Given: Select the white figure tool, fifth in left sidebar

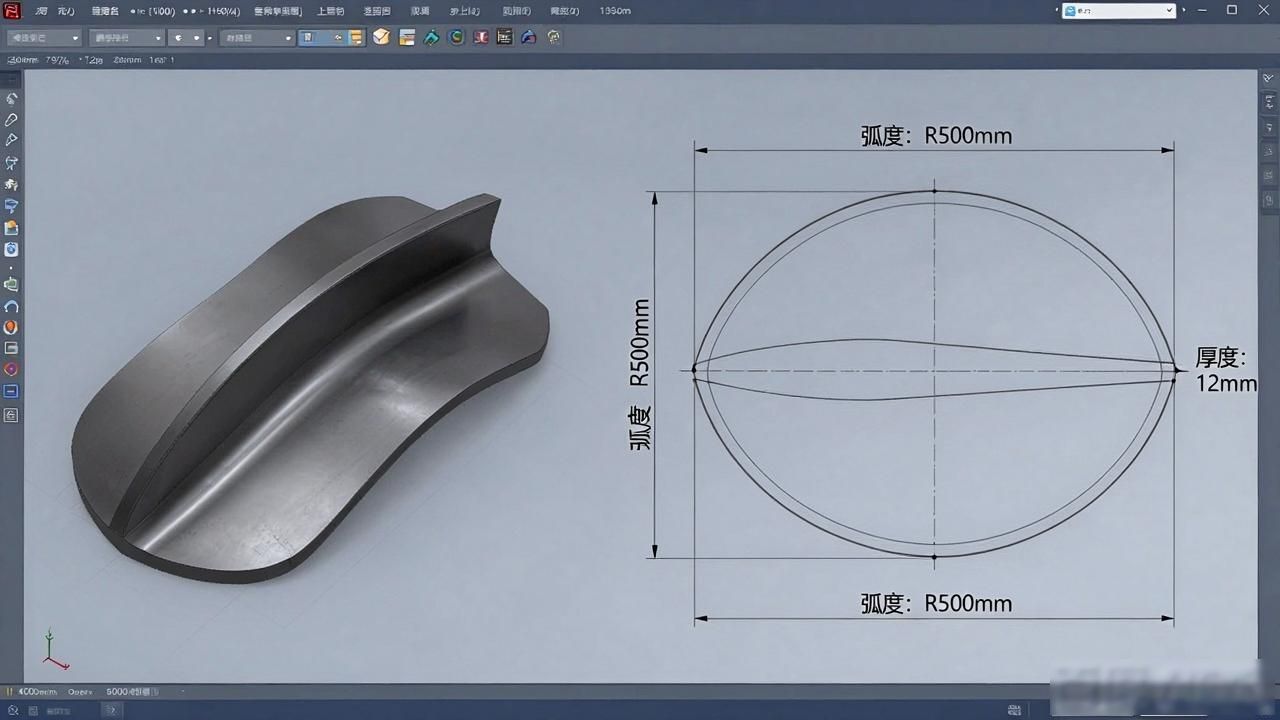Looking at the screenshot, I should [12, 184].
